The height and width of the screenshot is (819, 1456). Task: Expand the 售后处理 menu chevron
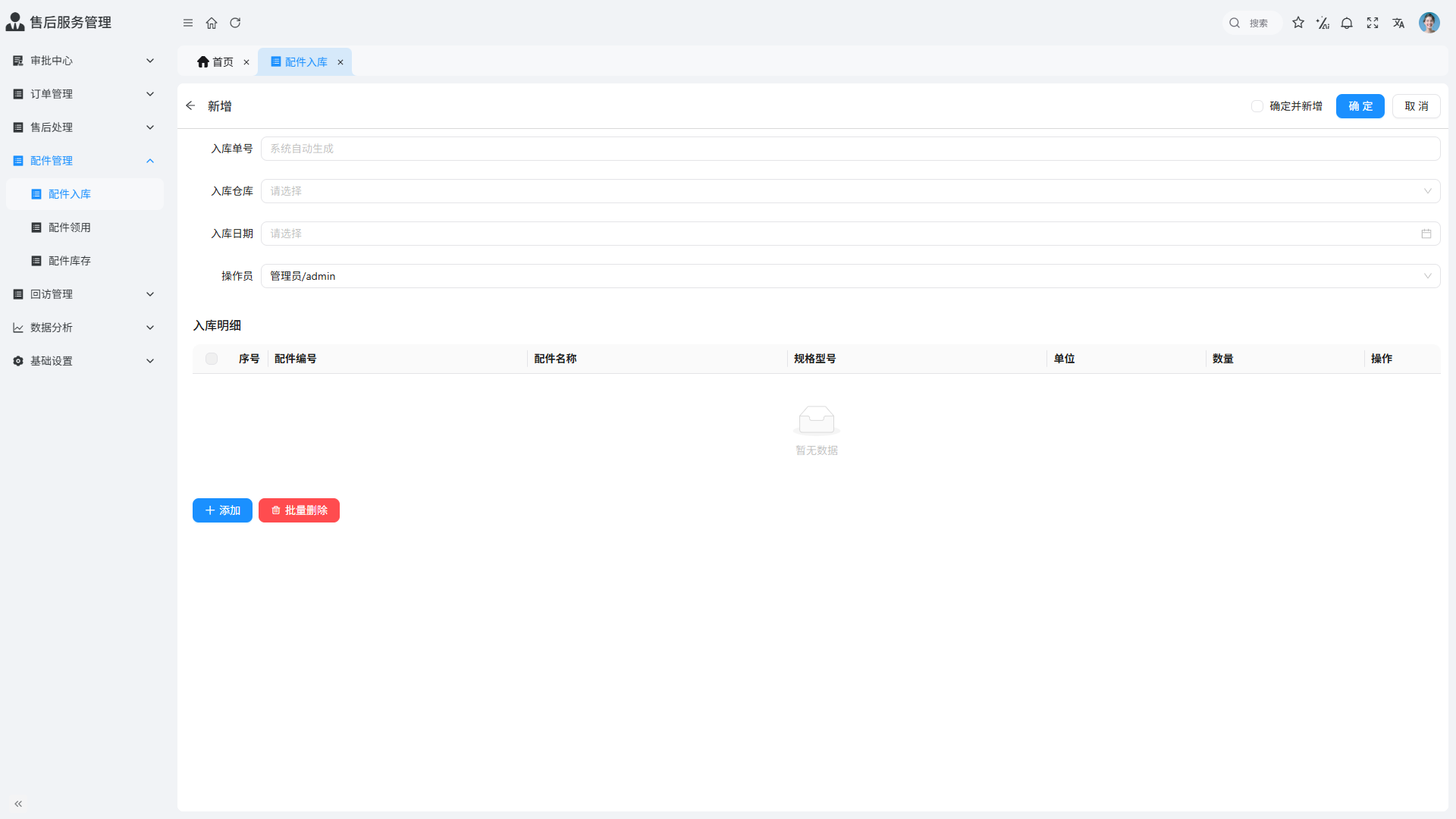tap(150, 127)
